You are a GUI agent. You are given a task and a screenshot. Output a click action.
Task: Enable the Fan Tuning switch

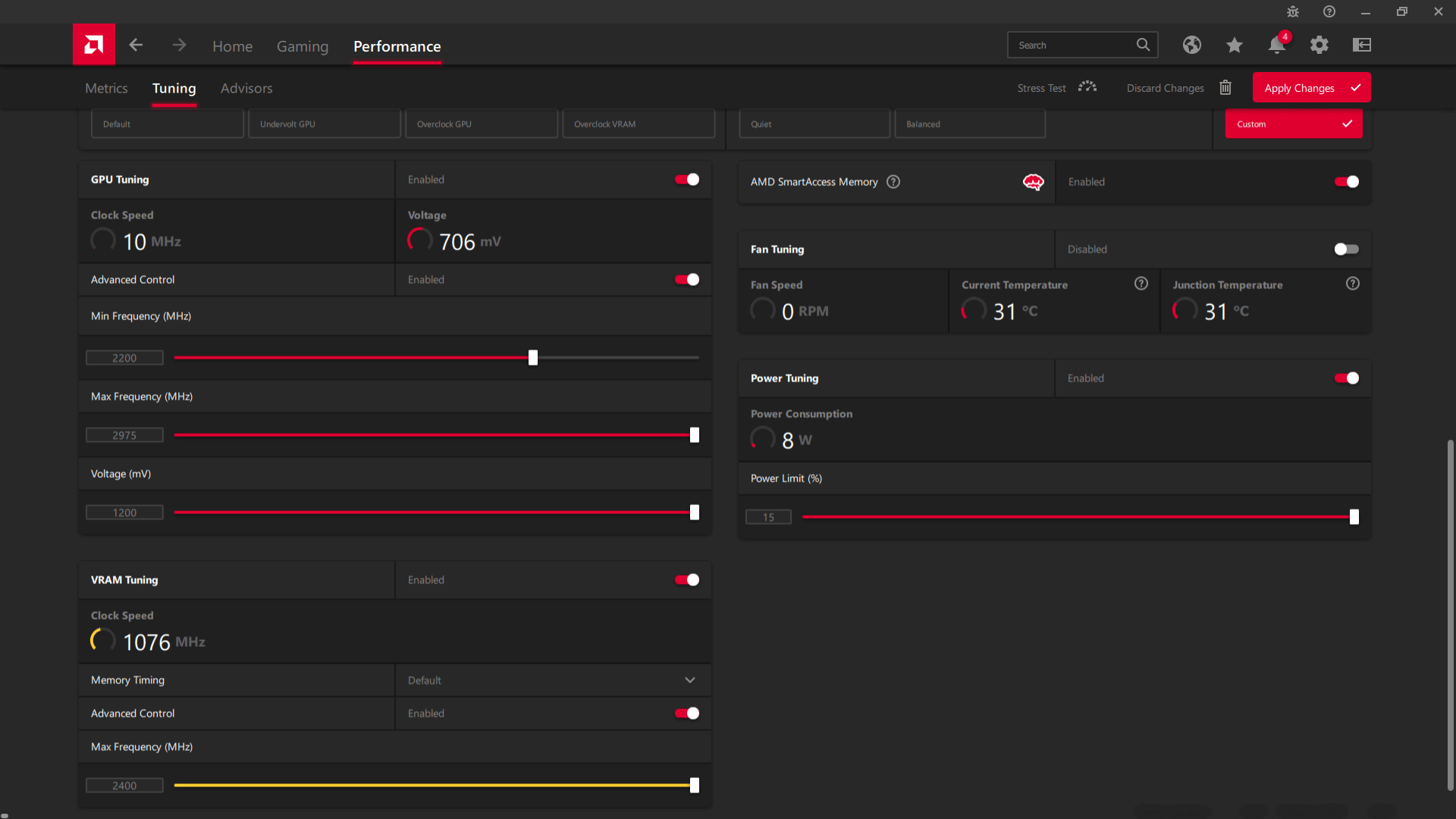click(x=1347, y=249)
